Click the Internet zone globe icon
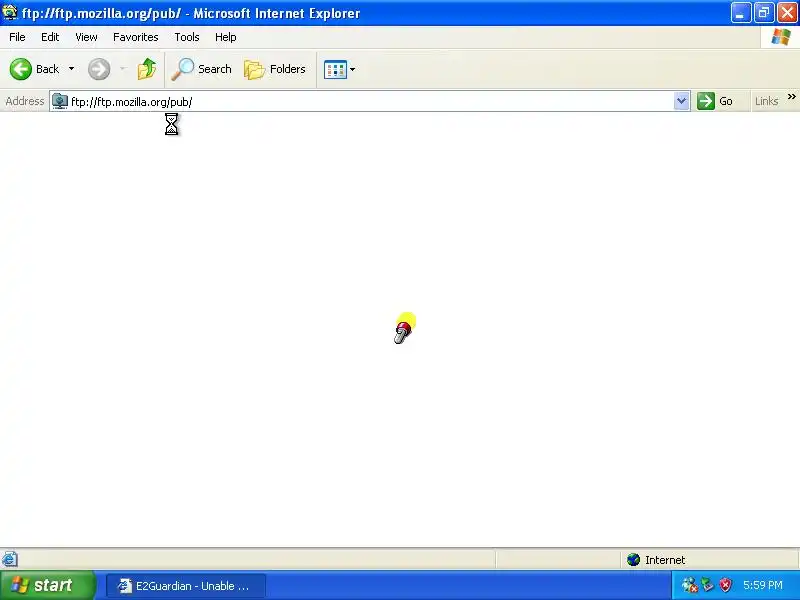 point(634,560)
